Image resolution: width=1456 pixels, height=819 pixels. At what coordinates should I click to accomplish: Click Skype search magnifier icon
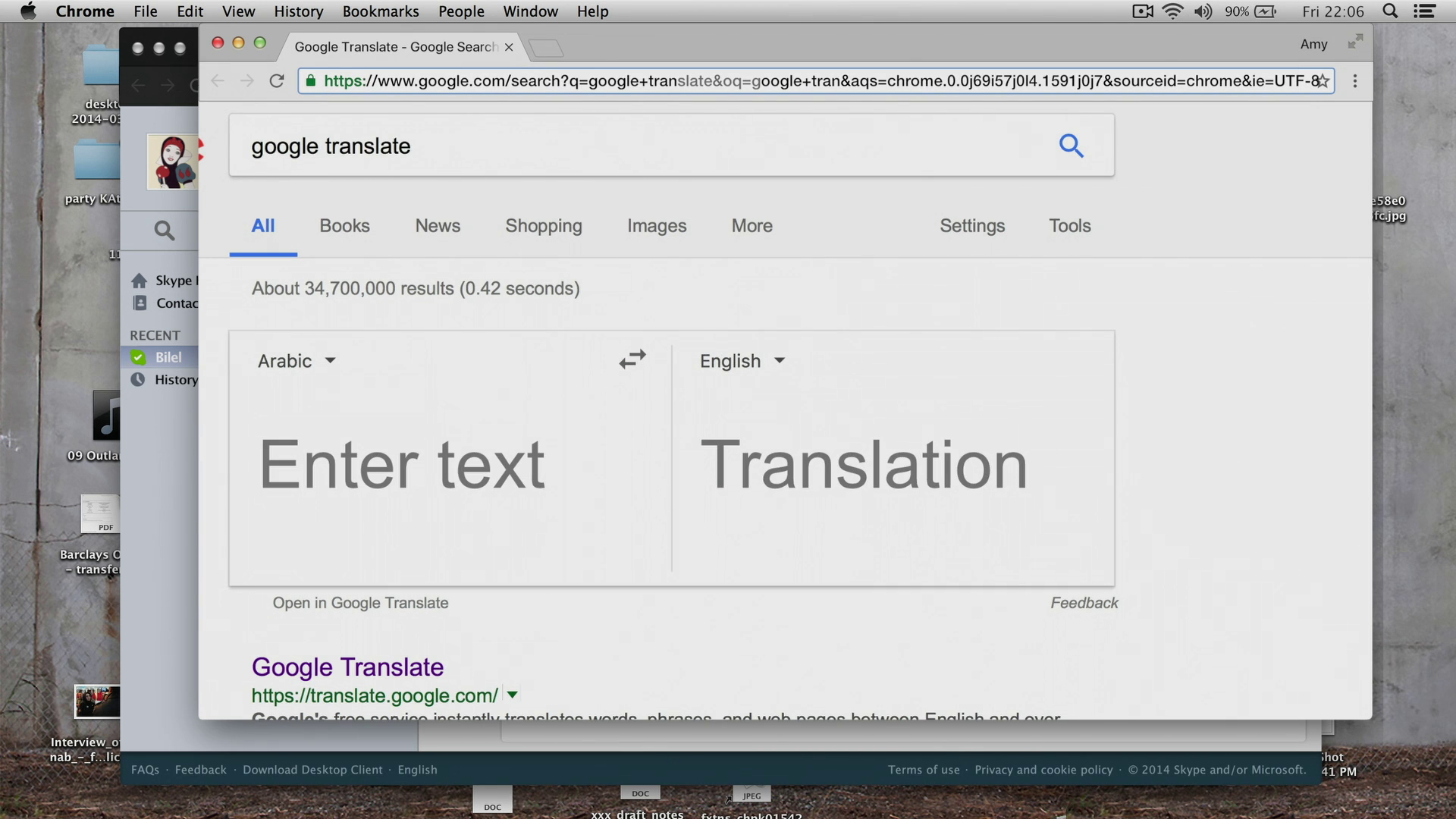click(164, 231)
